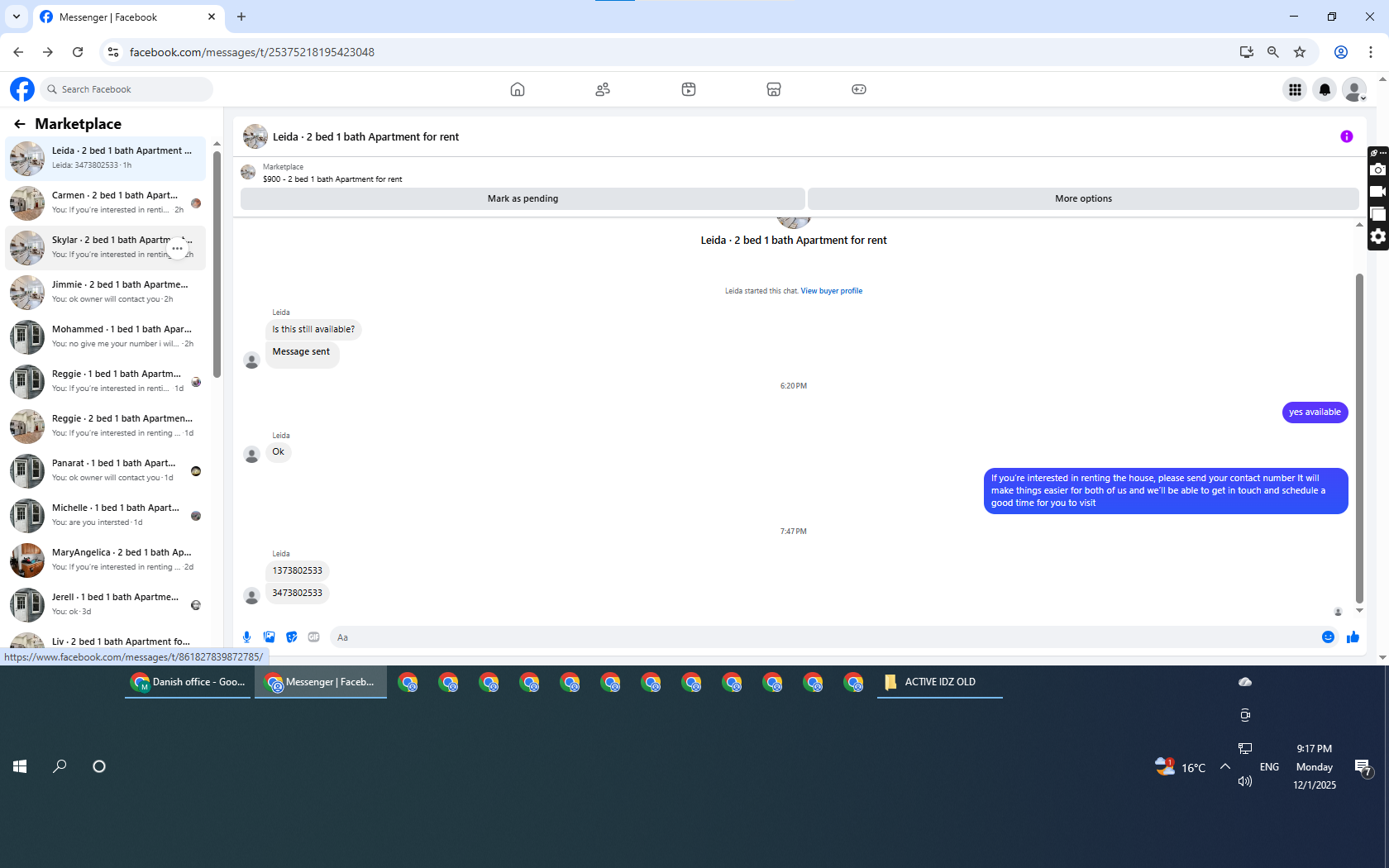This screenshot has width=1389, height=868.
Task: Open the MaryAngelica conversation
Action: pos(106,560)
